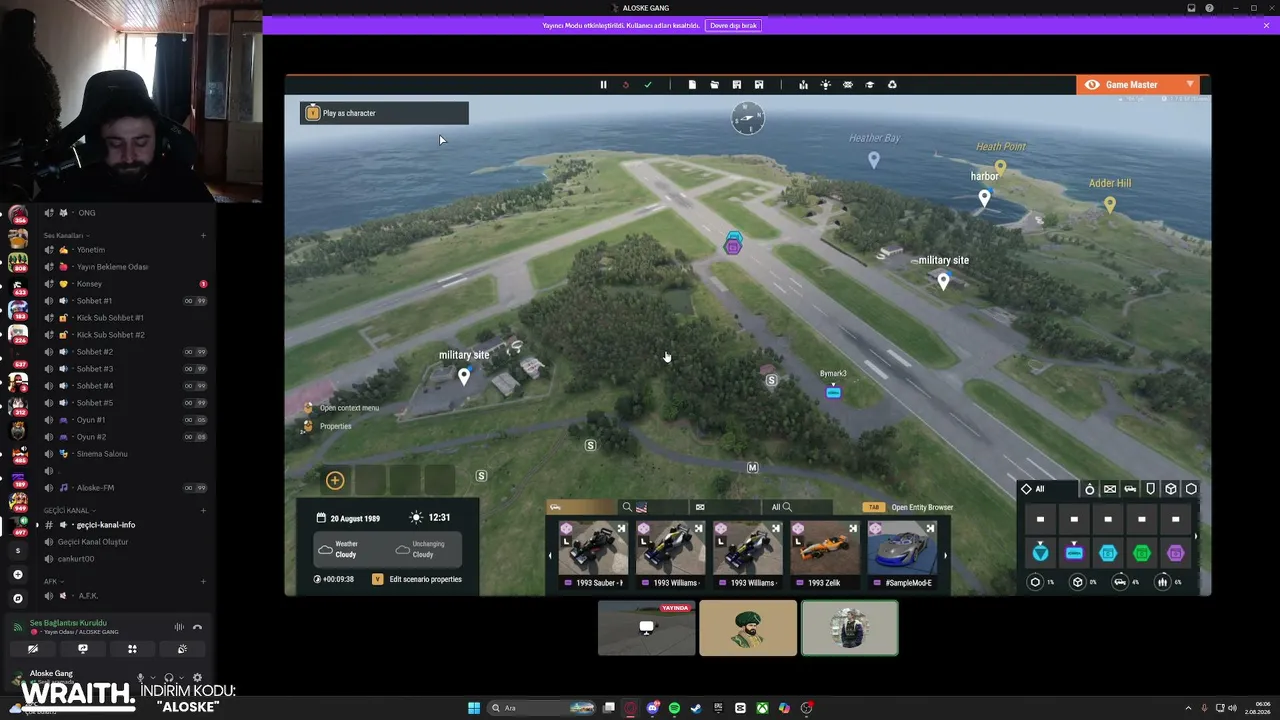Click the faction flag search field
1280x720 pixels.
(x=654, y=507)
